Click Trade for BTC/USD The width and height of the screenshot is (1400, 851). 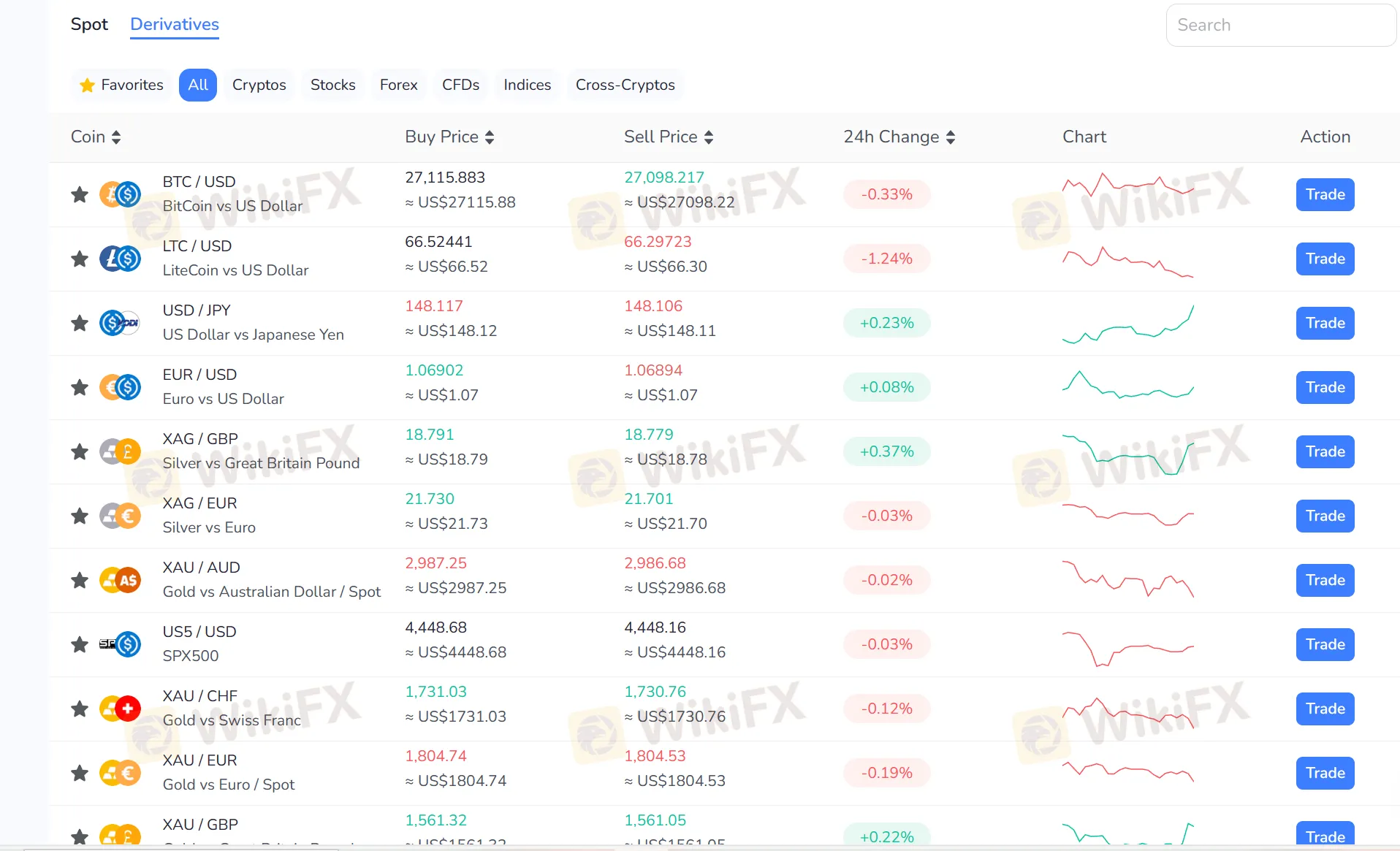[1325, 194]
